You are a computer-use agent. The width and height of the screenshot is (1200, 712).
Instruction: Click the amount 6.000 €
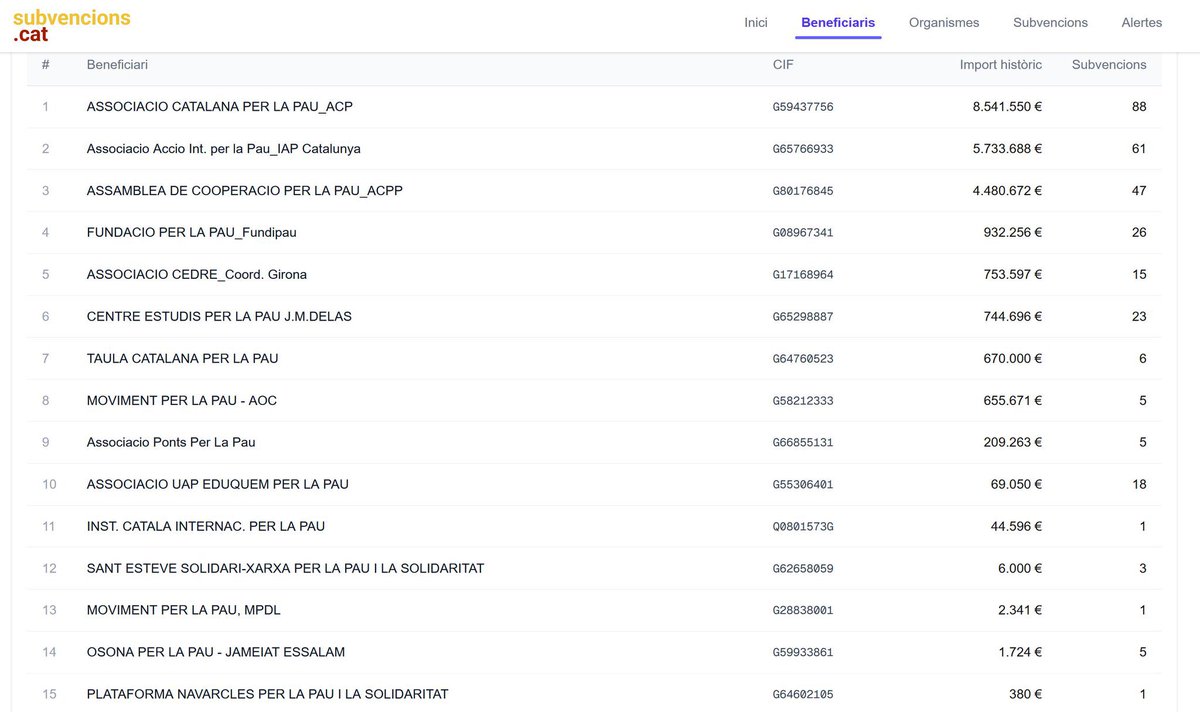1020,568
